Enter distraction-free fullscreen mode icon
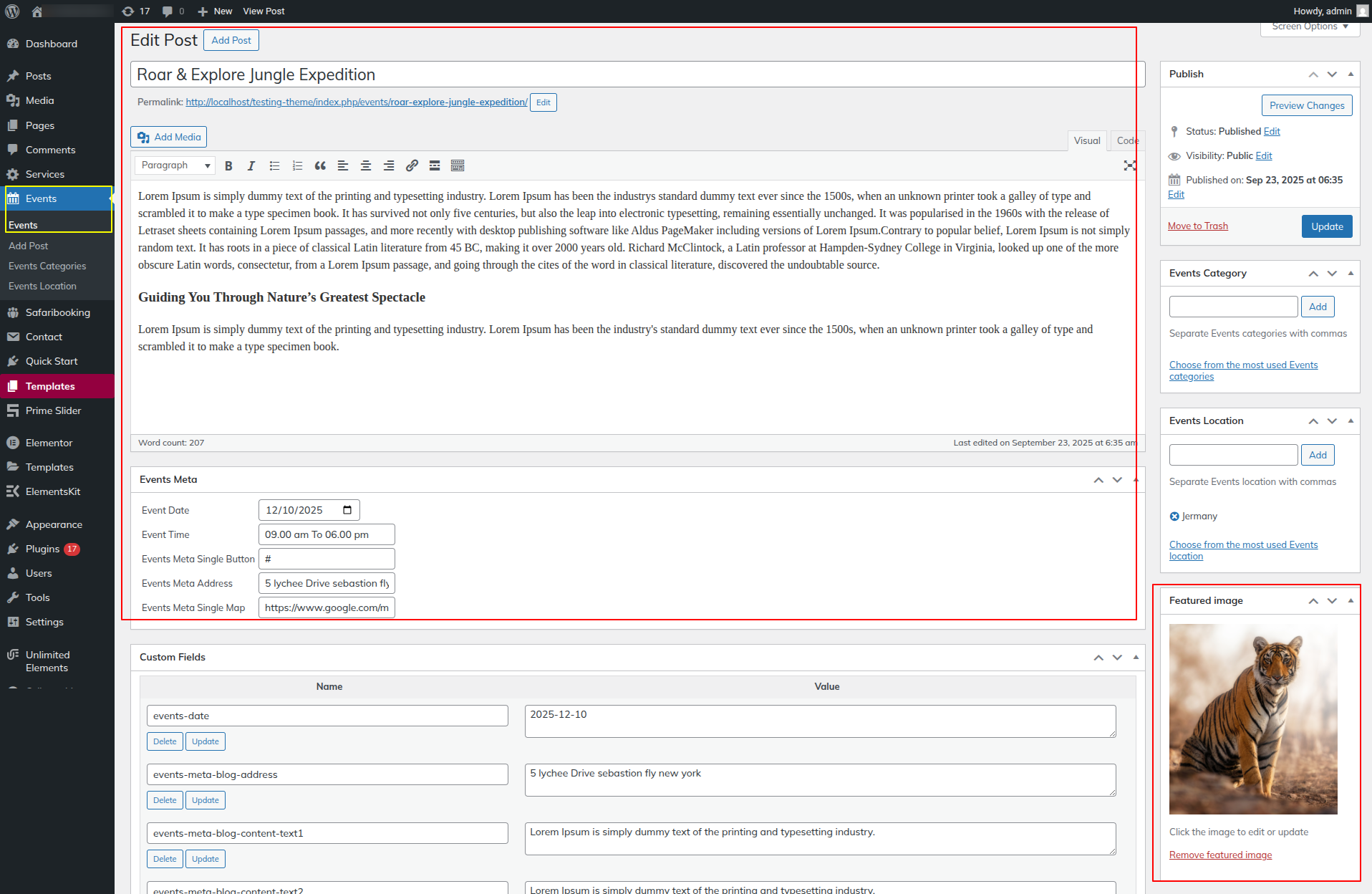The height and width of the screenshot is (894, 1372). coord(1129,165)
